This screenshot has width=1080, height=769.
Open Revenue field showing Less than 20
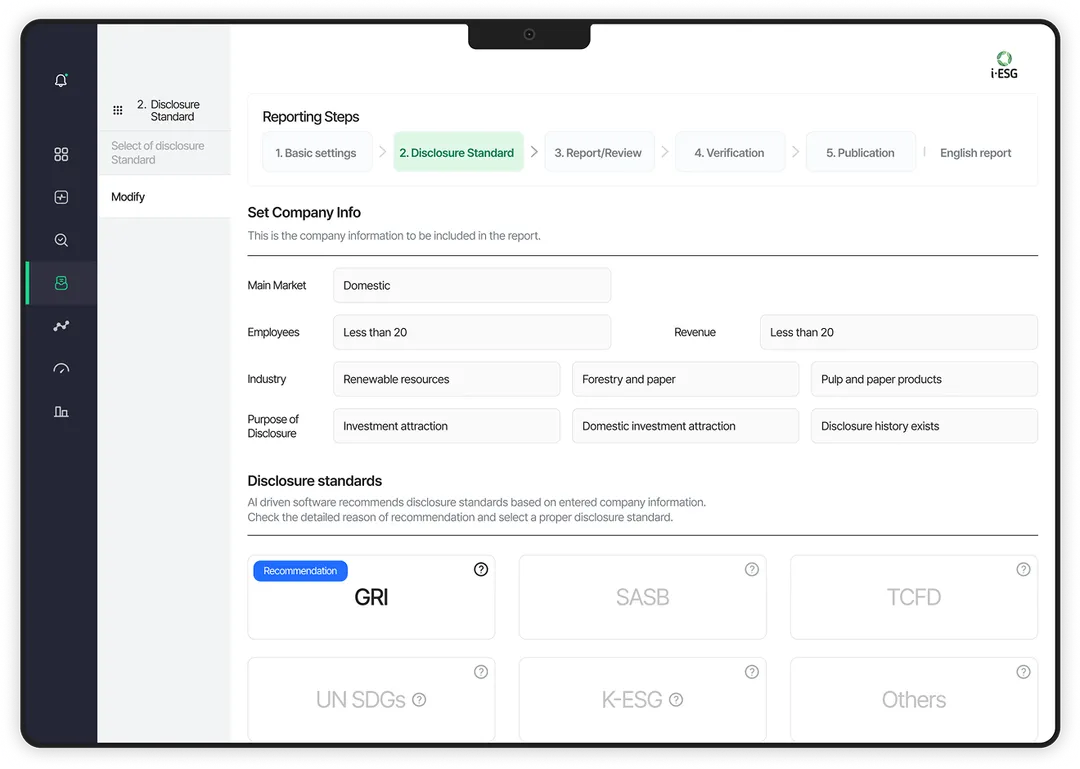coord(898,332)
